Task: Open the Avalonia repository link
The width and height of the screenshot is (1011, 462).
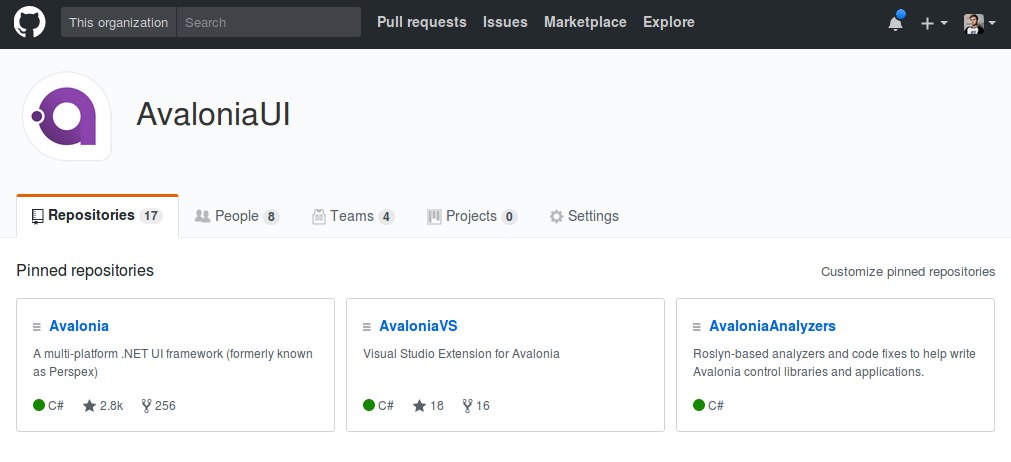Action: 79,326
